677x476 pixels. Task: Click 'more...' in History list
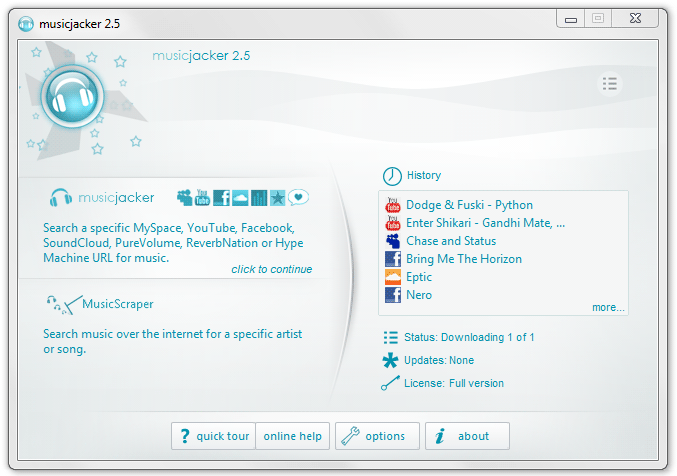pyautogui.click(x=608, y=308)
